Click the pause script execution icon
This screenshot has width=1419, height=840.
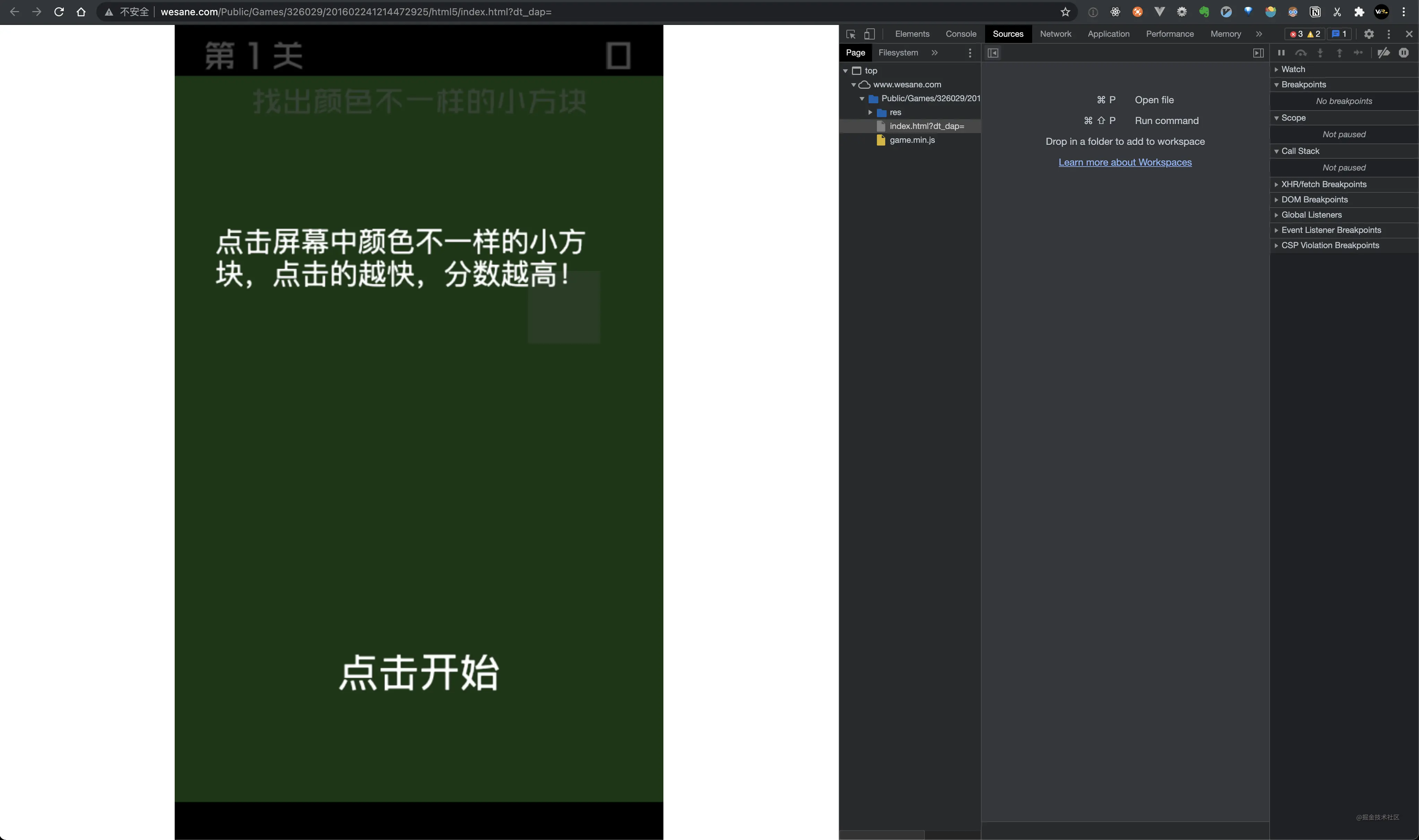[1281, 53]
